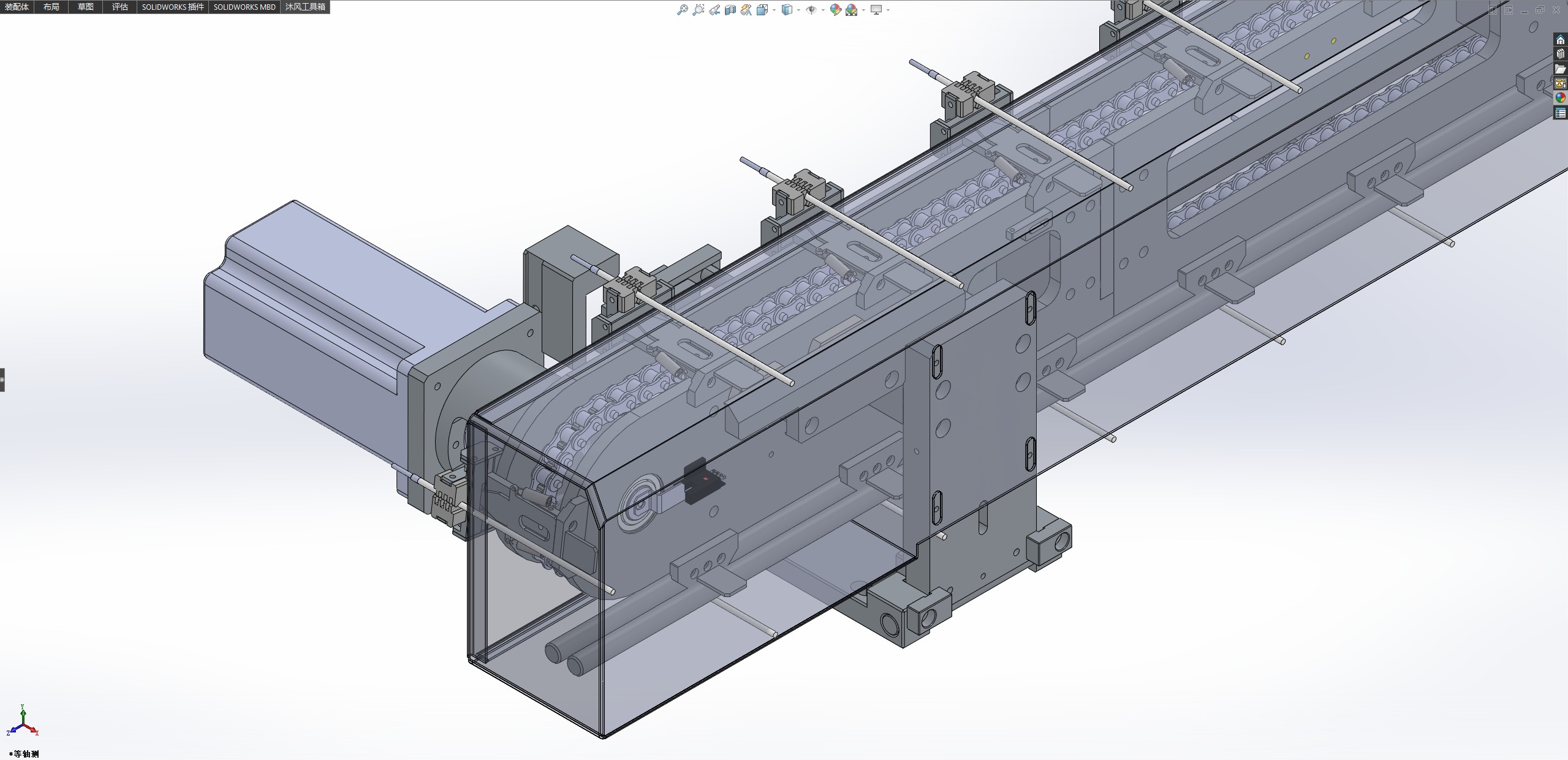Open SOLIDWORKS Resources home task pane
1568x760 pixels.
[1561, 40]
